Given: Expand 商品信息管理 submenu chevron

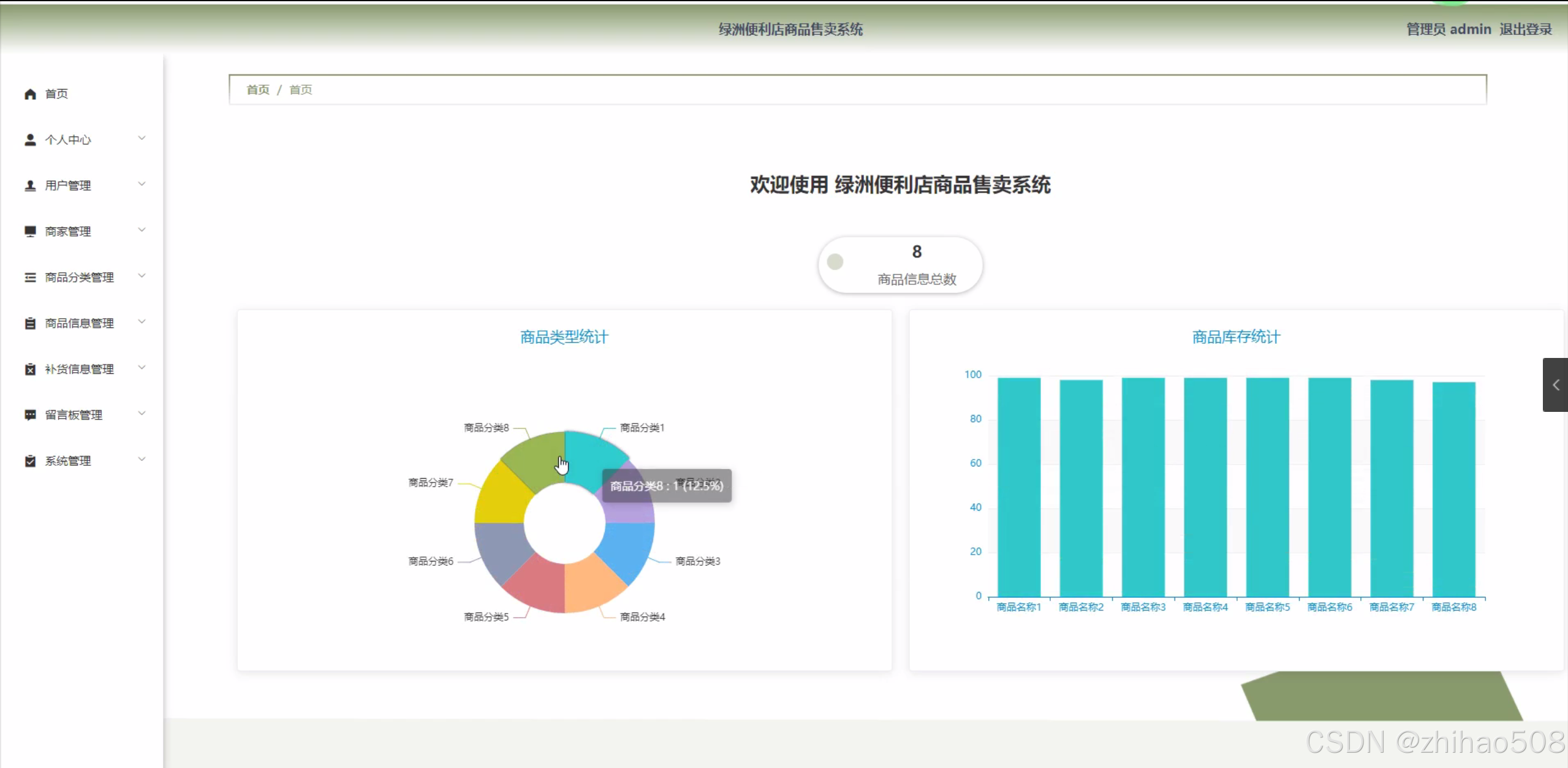Looking at the screenshot, I should pos(142,322).
